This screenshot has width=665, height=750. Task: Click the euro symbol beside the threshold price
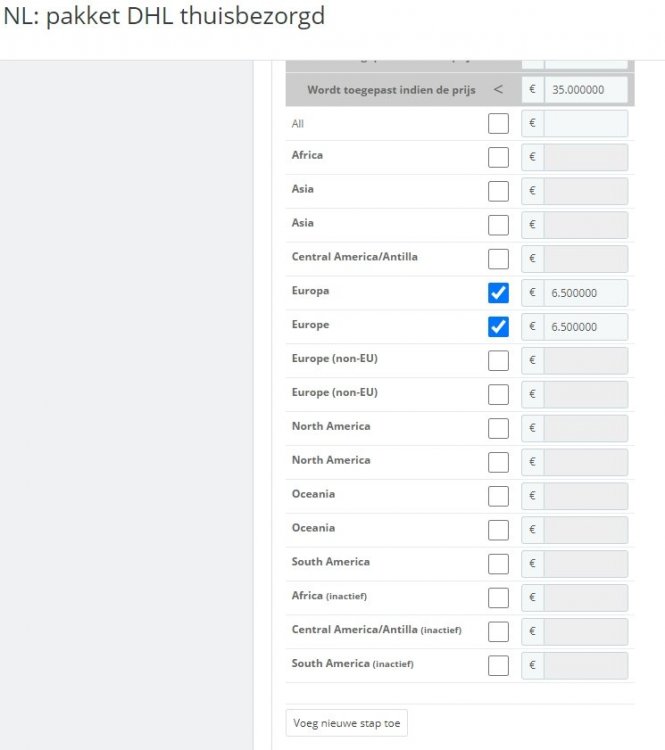click(533, 89)
